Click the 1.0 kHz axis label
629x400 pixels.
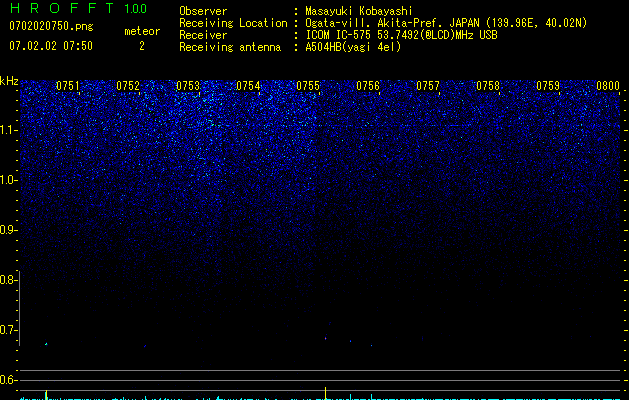coord(8,180)
